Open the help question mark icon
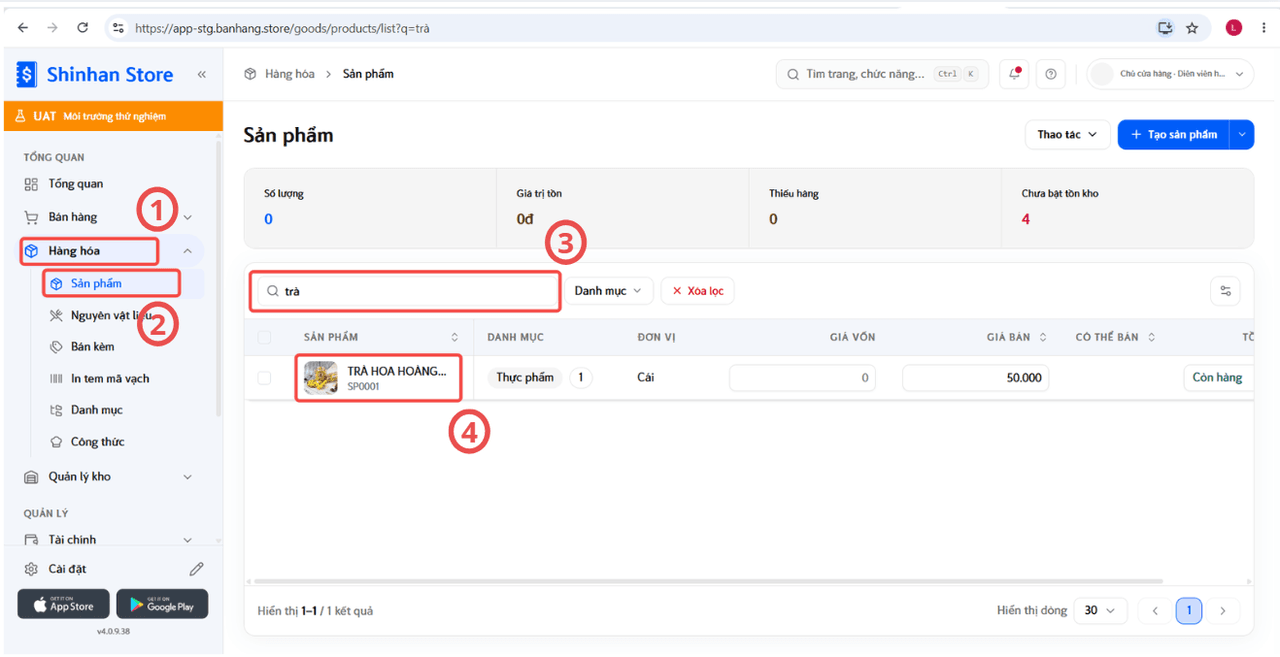Image resolution: width=1280 pixels, height=657 pixels. (x=1050, y=74)
